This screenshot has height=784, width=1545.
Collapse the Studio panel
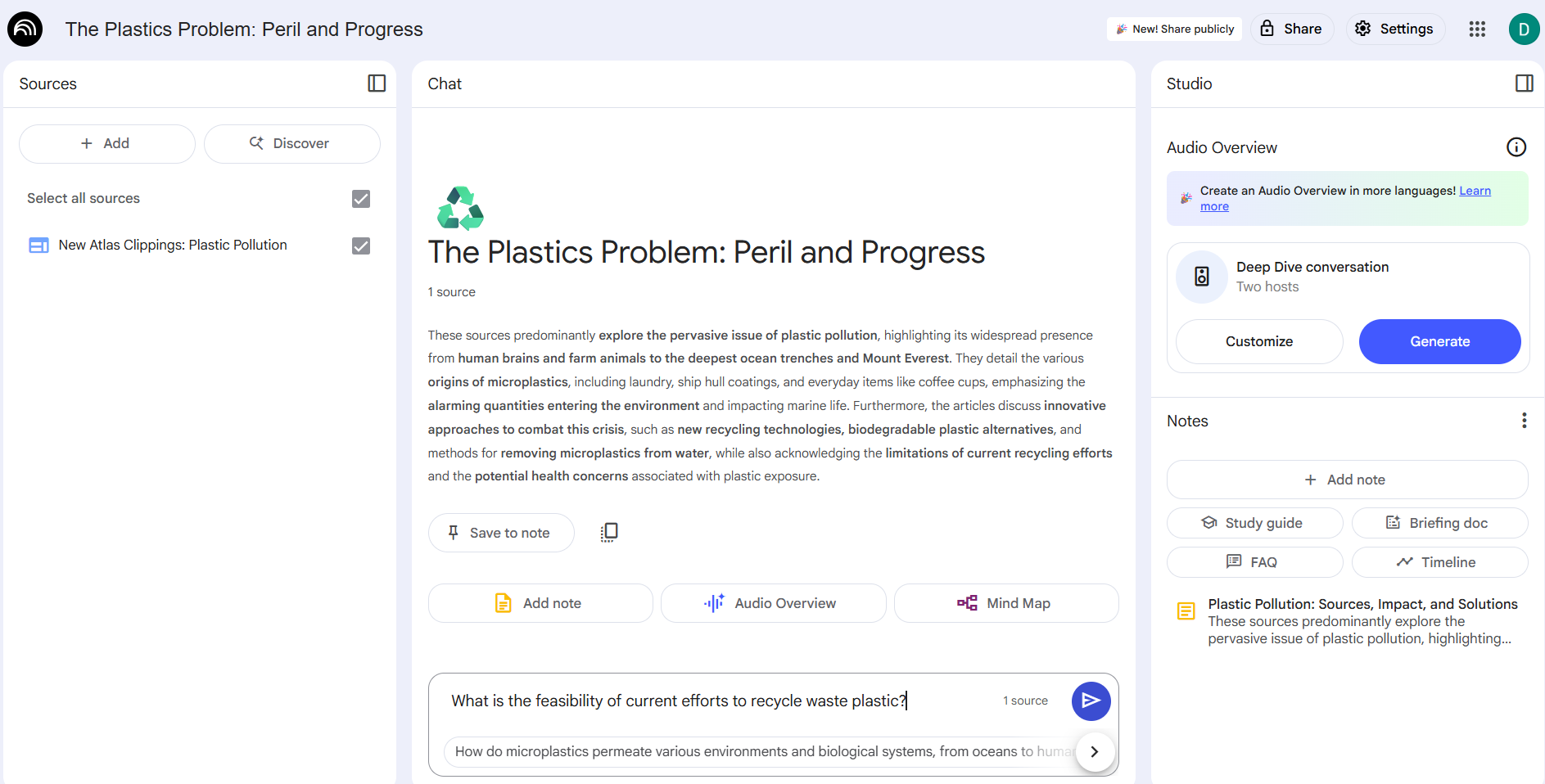tap(1524, 83)
